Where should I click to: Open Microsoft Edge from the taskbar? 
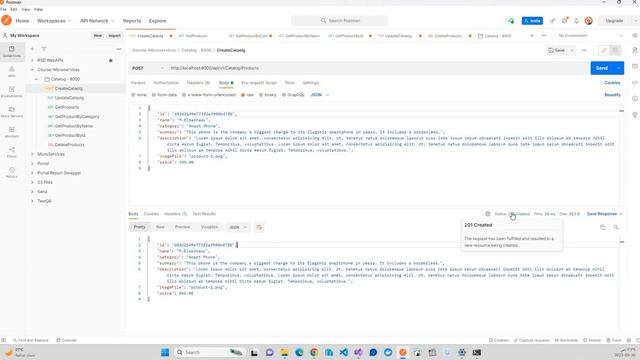pos(299,352)
